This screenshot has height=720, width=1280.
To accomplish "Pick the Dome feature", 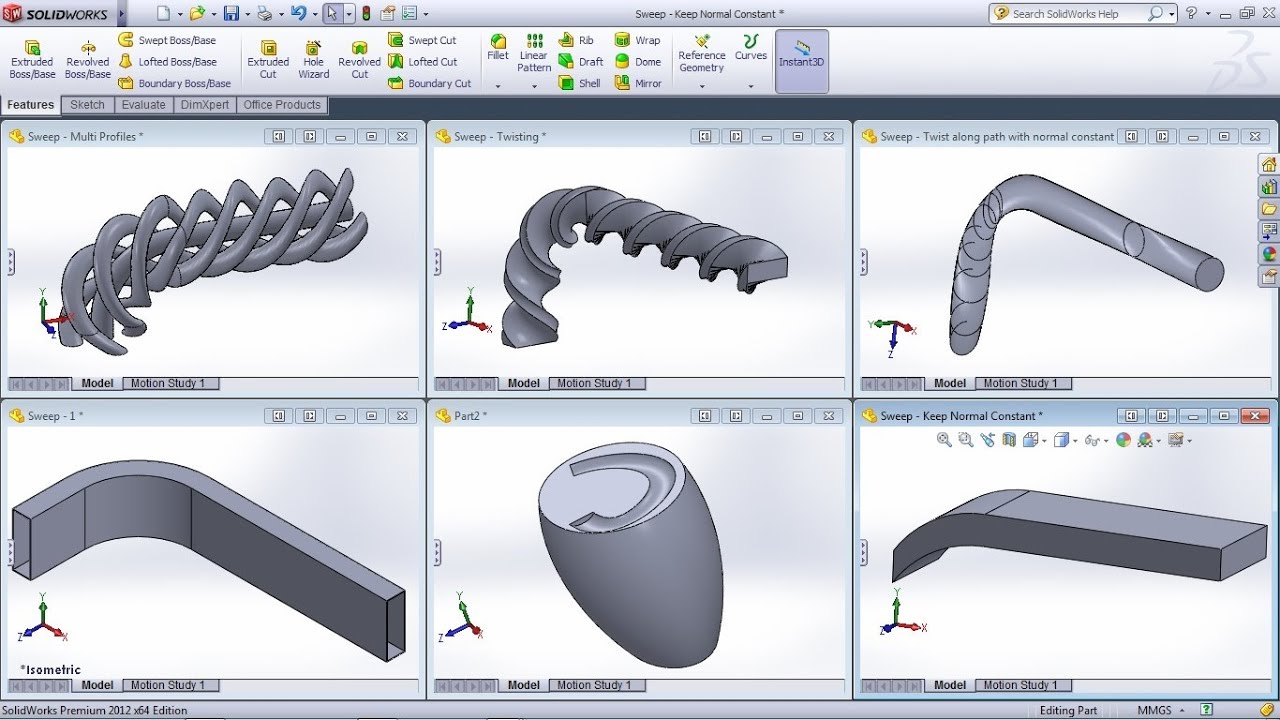I will click(x=637, y=61).
